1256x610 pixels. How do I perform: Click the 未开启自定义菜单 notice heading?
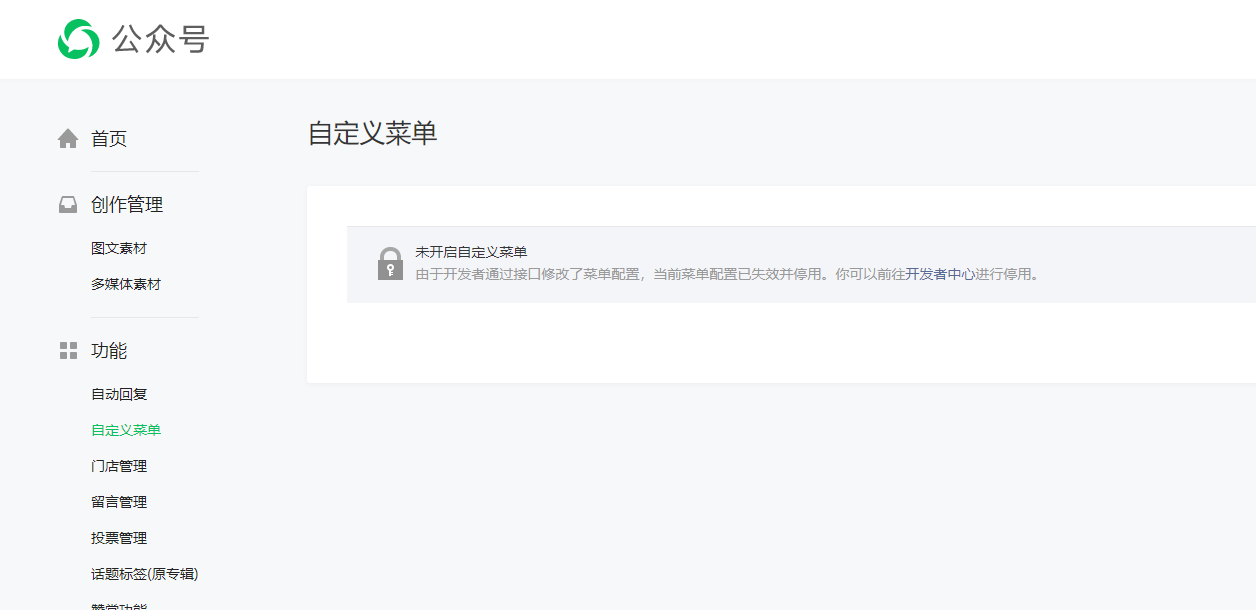(x=471, y=252)
